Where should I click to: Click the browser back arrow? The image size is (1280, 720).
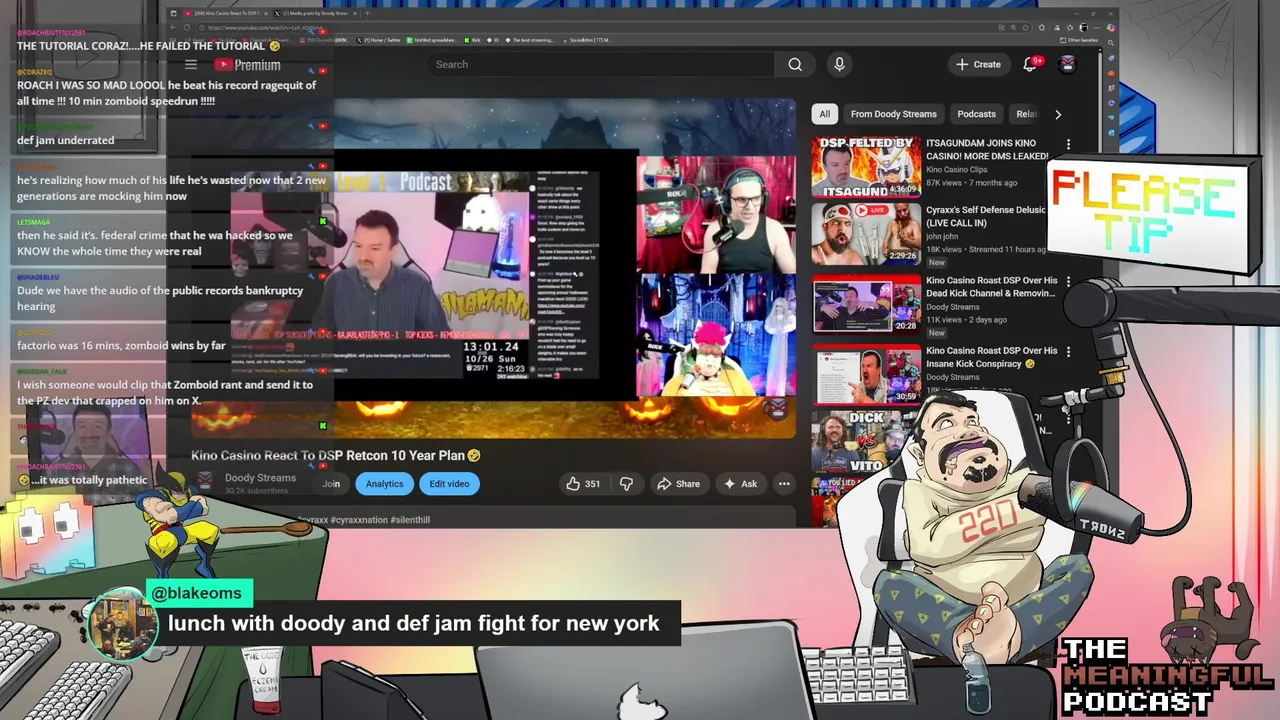pyautogui.click(x=175, y=27)
